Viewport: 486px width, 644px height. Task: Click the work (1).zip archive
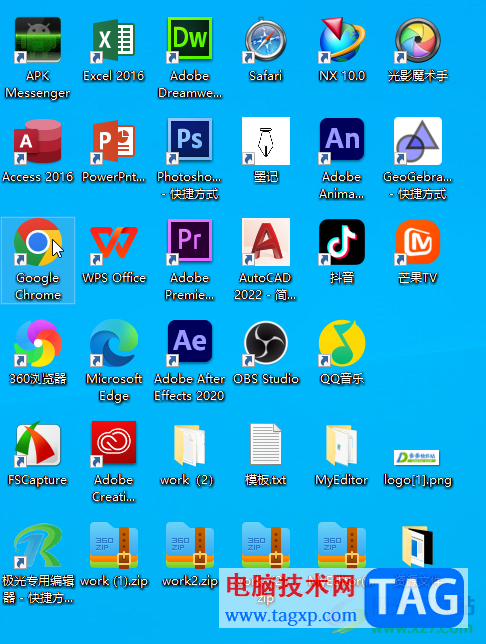click(x=113, y=545)
